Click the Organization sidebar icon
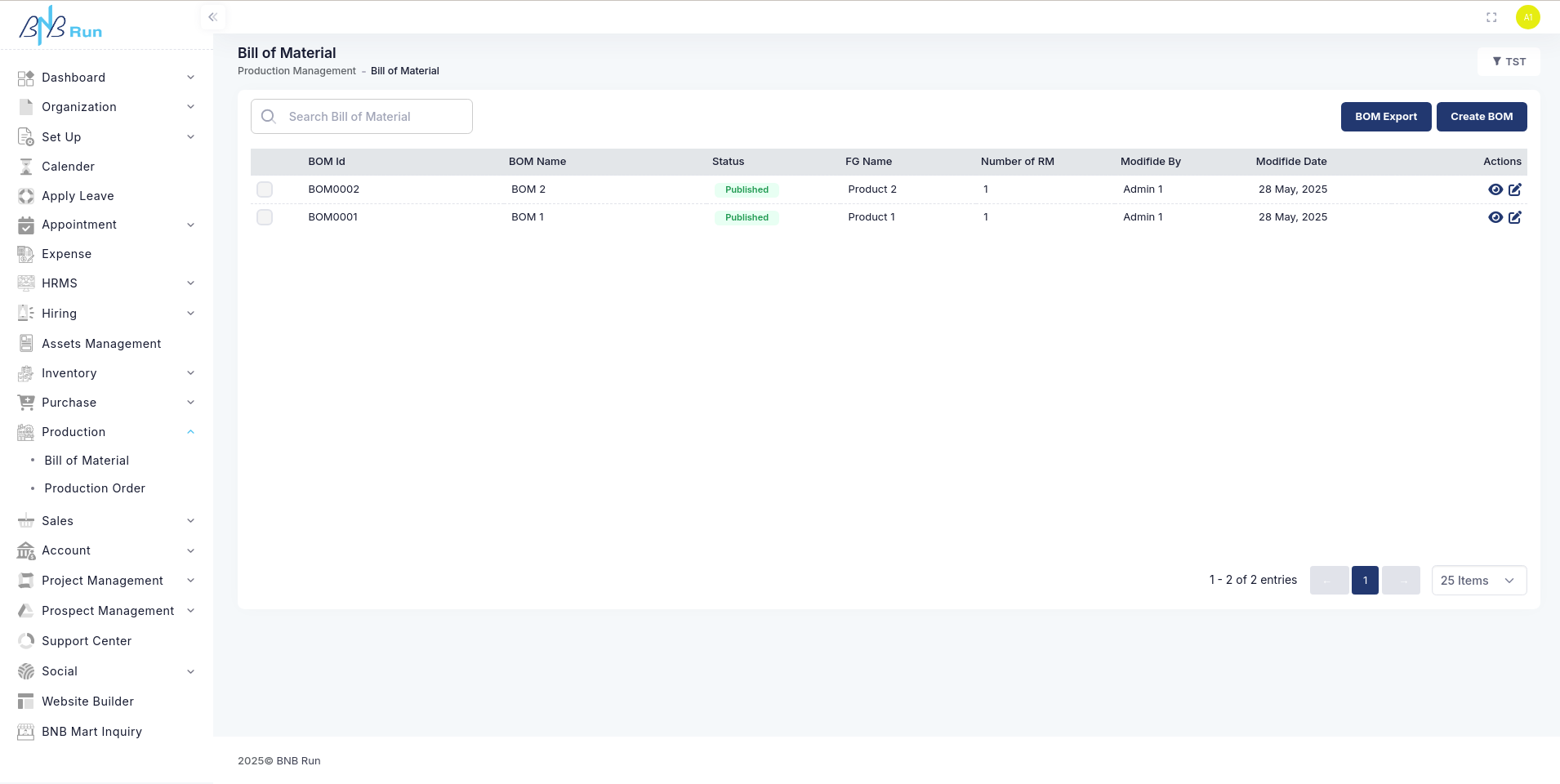This screenshot has width=1560, height=784. coord(26,107)
